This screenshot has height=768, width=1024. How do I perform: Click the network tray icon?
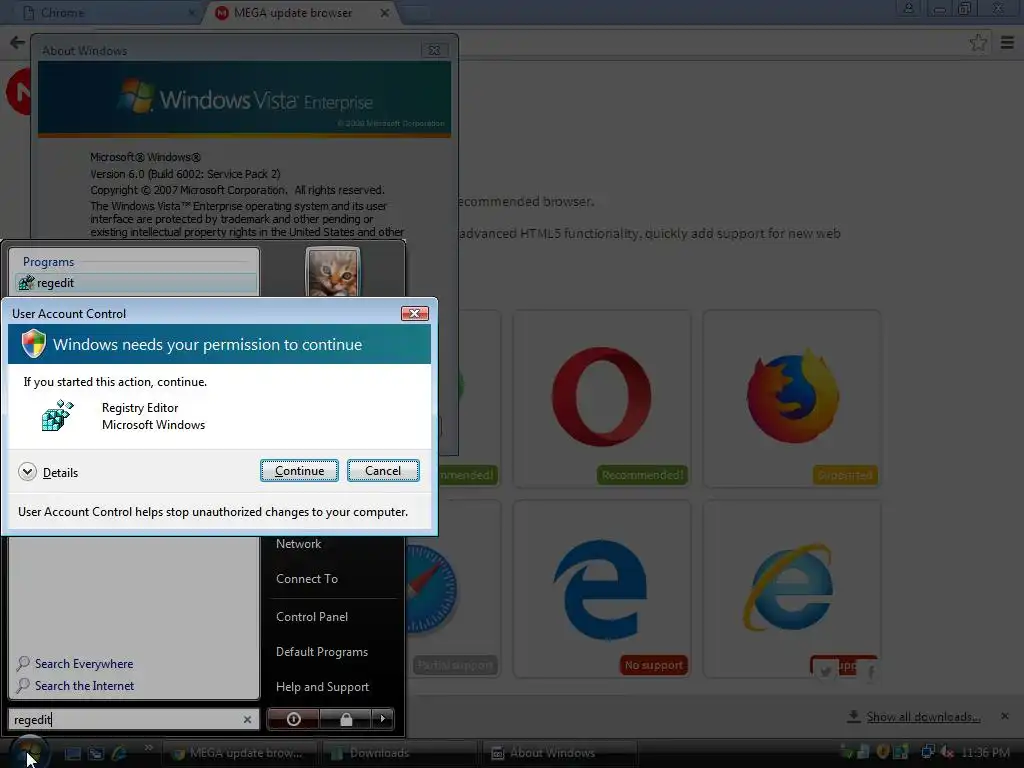coord(927,752)
